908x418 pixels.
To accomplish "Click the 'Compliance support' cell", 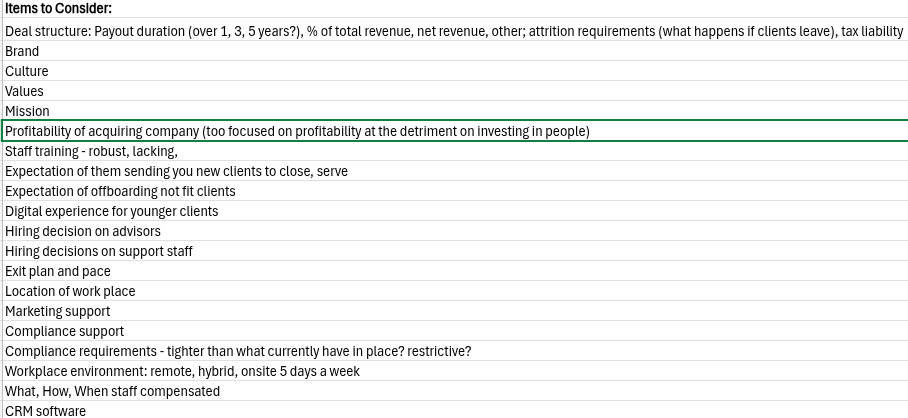I will click(x=455, y=331).
